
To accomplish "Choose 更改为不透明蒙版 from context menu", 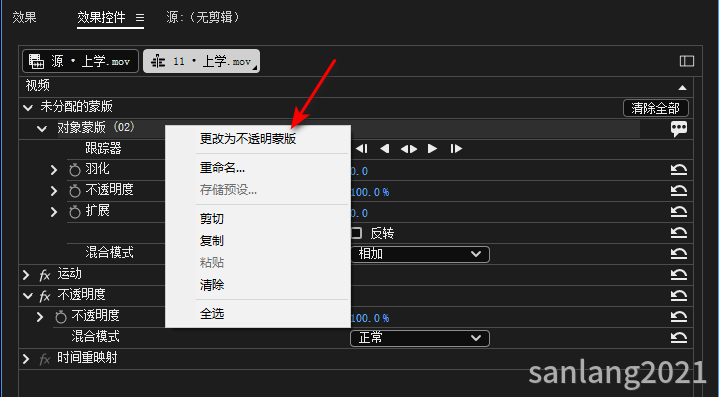I will coord(248,138).
